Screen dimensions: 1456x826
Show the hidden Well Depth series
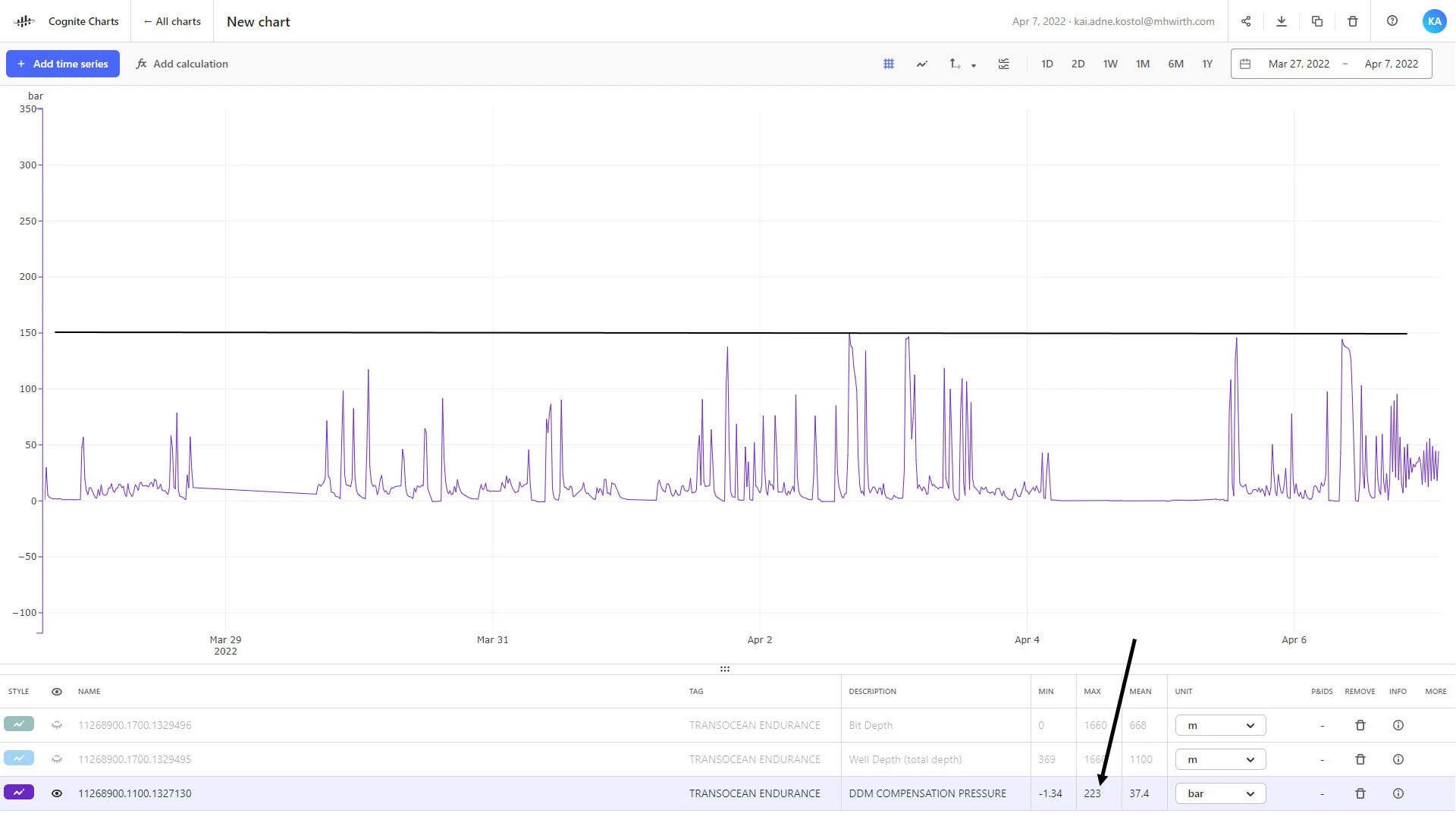coord(57,759)
